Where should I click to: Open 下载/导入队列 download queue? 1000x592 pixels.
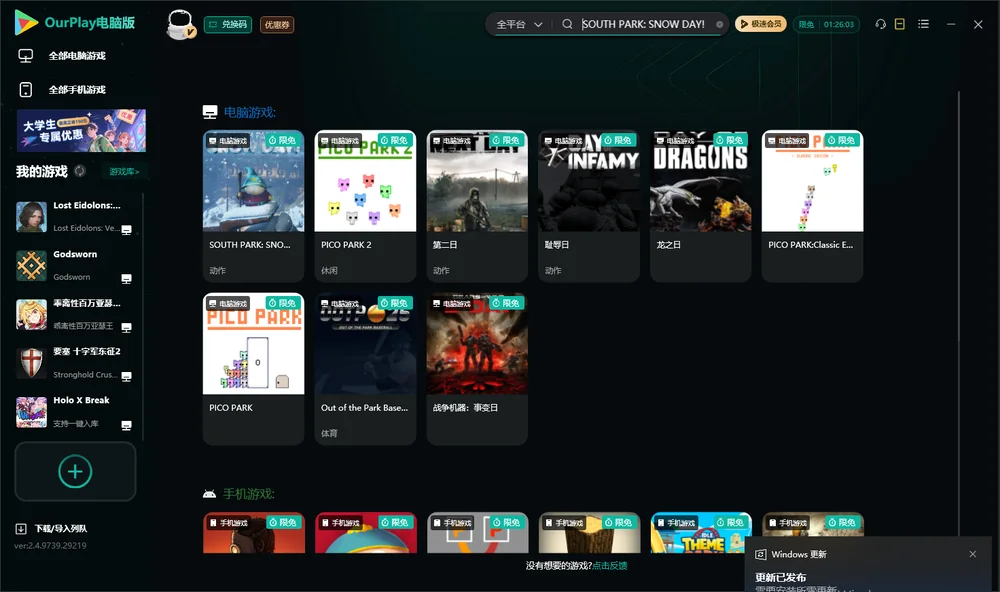point(51,528)
